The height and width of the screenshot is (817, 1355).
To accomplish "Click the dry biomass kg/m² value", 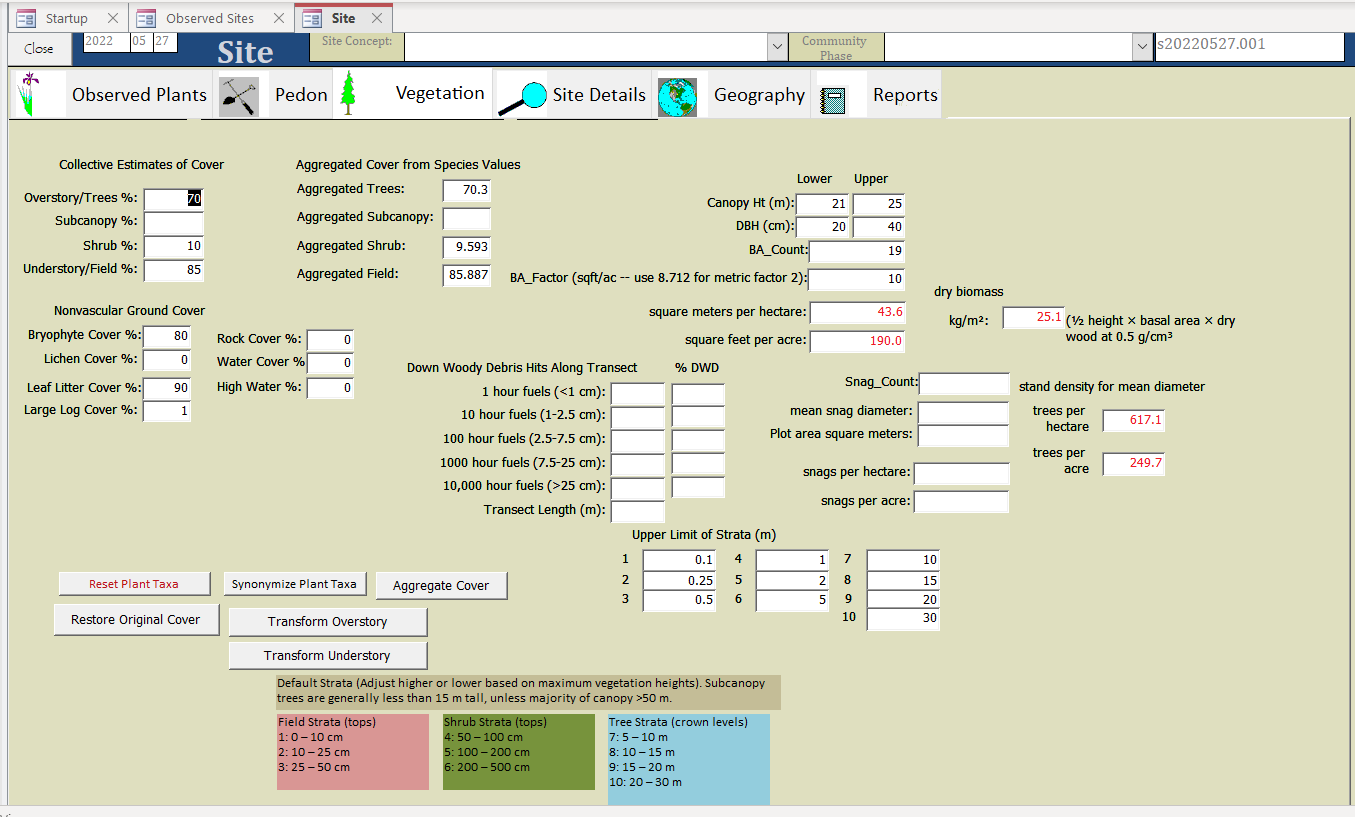I will pyautogui.click(x=1034, y=318).
